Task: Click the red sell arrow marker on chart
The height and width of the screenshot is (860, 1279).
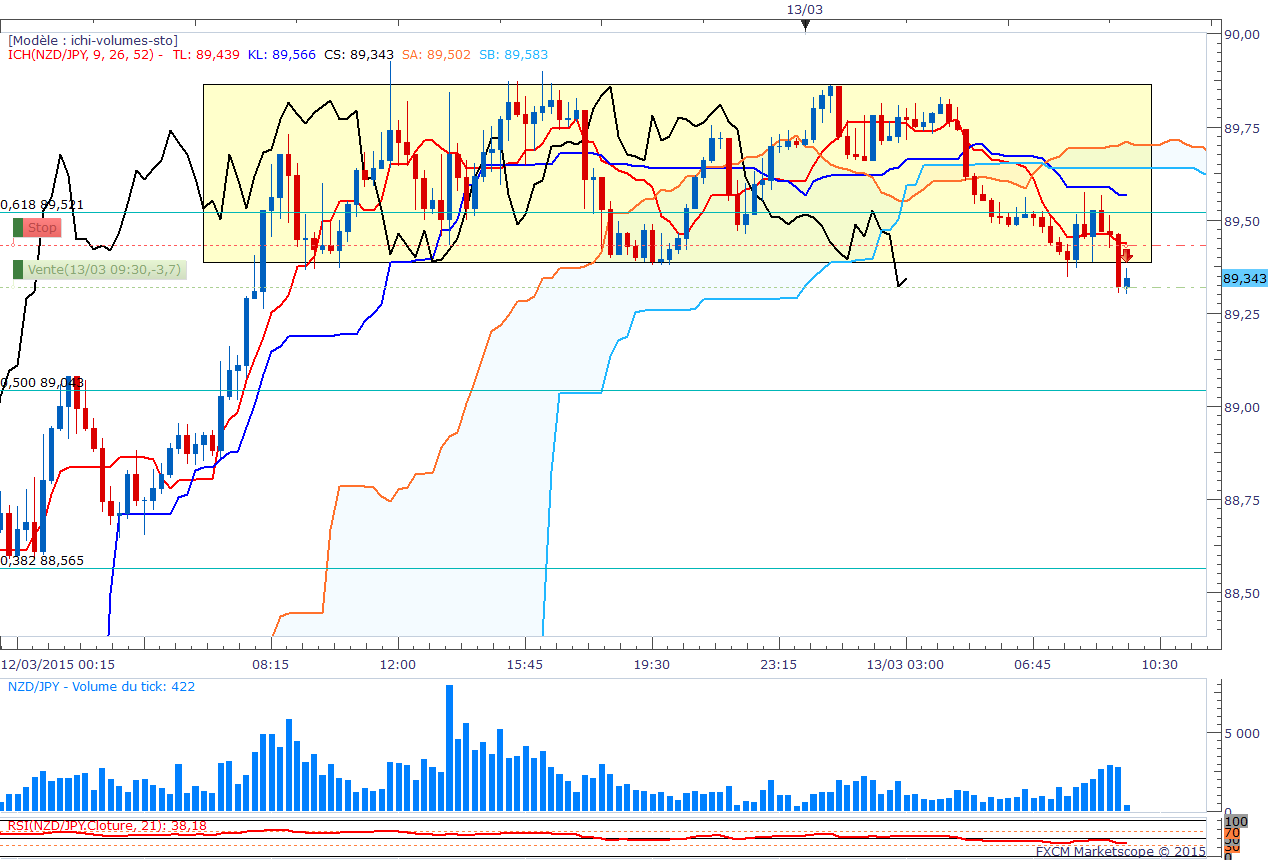Action: [x=1126, y=256]
